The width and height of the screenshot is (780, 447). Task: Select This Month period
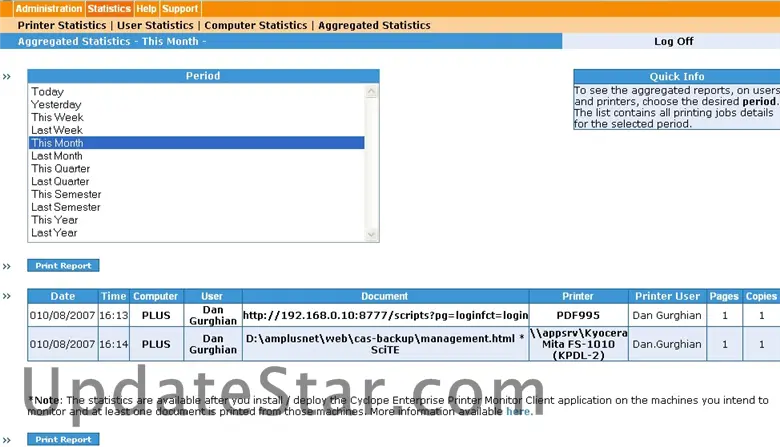[x=196, y=143]
